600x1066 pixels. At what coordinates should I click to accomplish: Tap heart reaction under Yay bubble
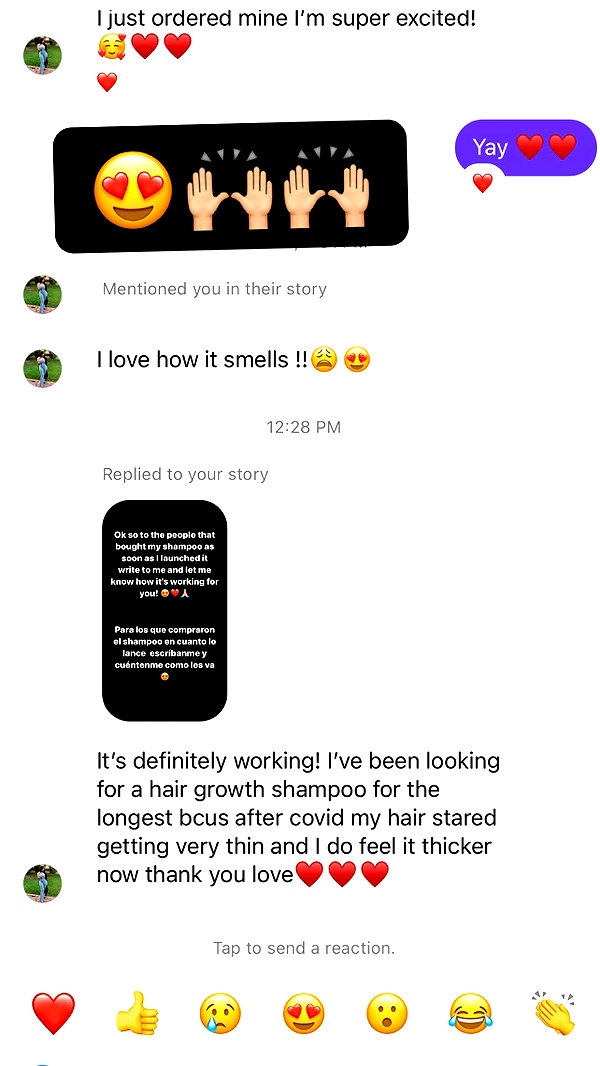point(482,183)
